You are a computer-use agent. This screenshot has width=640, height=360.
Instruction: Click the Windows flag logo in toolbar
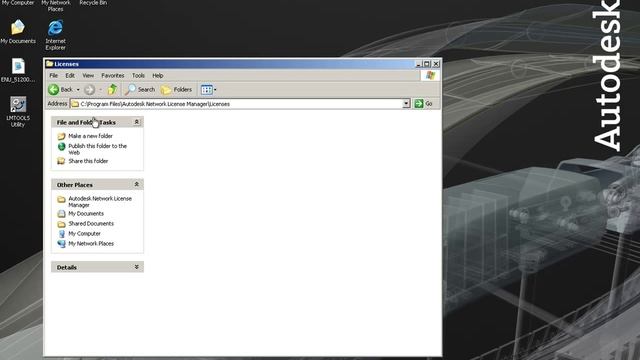click(x=430, y=76)
